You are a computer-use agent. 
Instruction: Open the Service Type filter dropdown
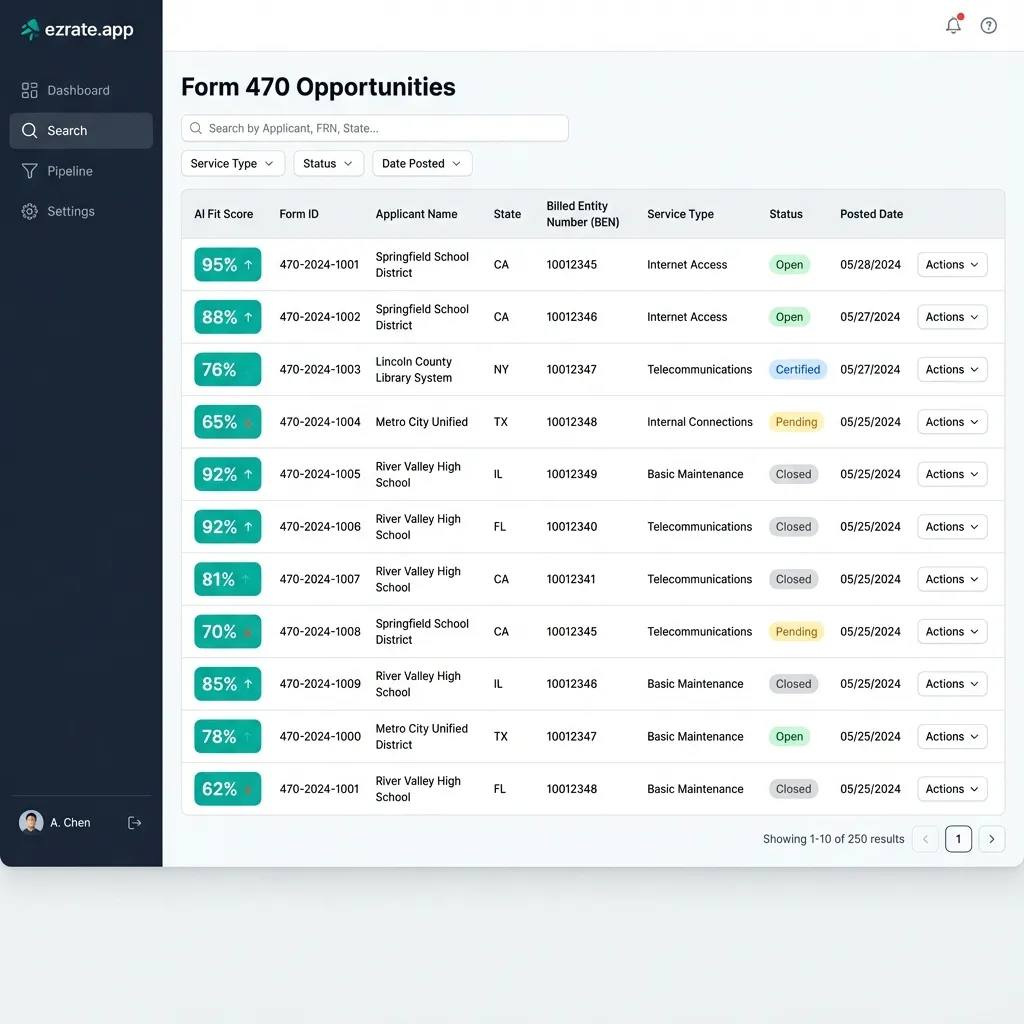(x=232, y=163)
